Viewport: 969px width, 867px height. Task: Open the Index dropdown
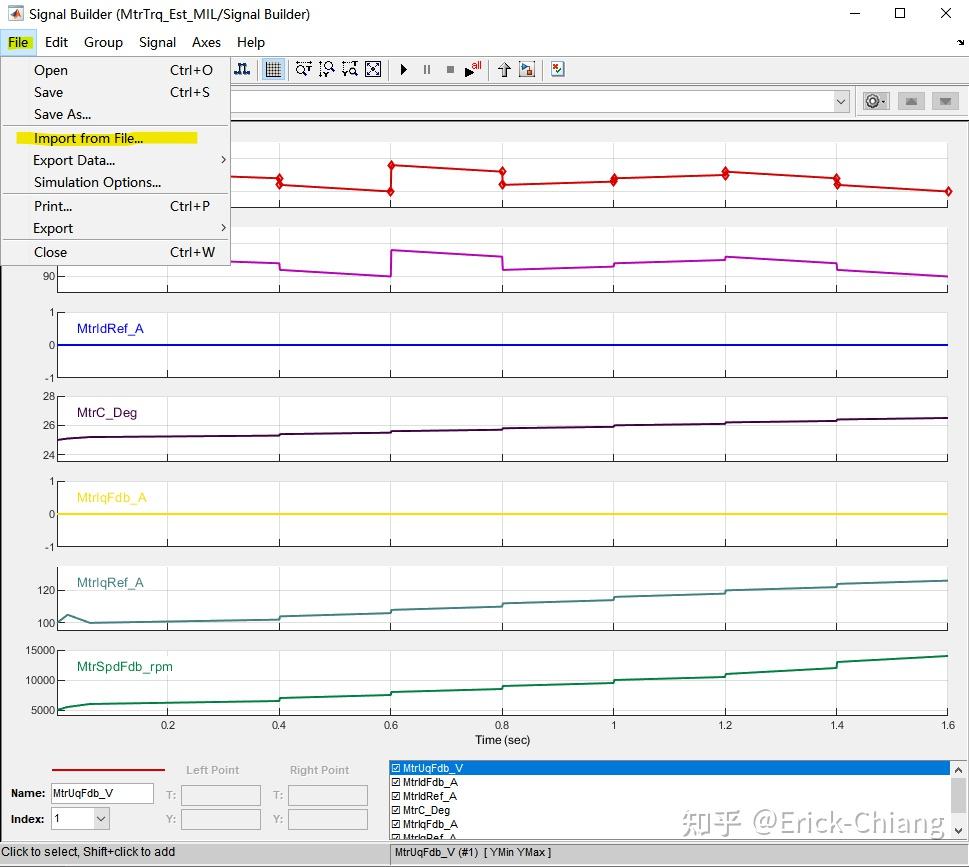pos(101,819)
